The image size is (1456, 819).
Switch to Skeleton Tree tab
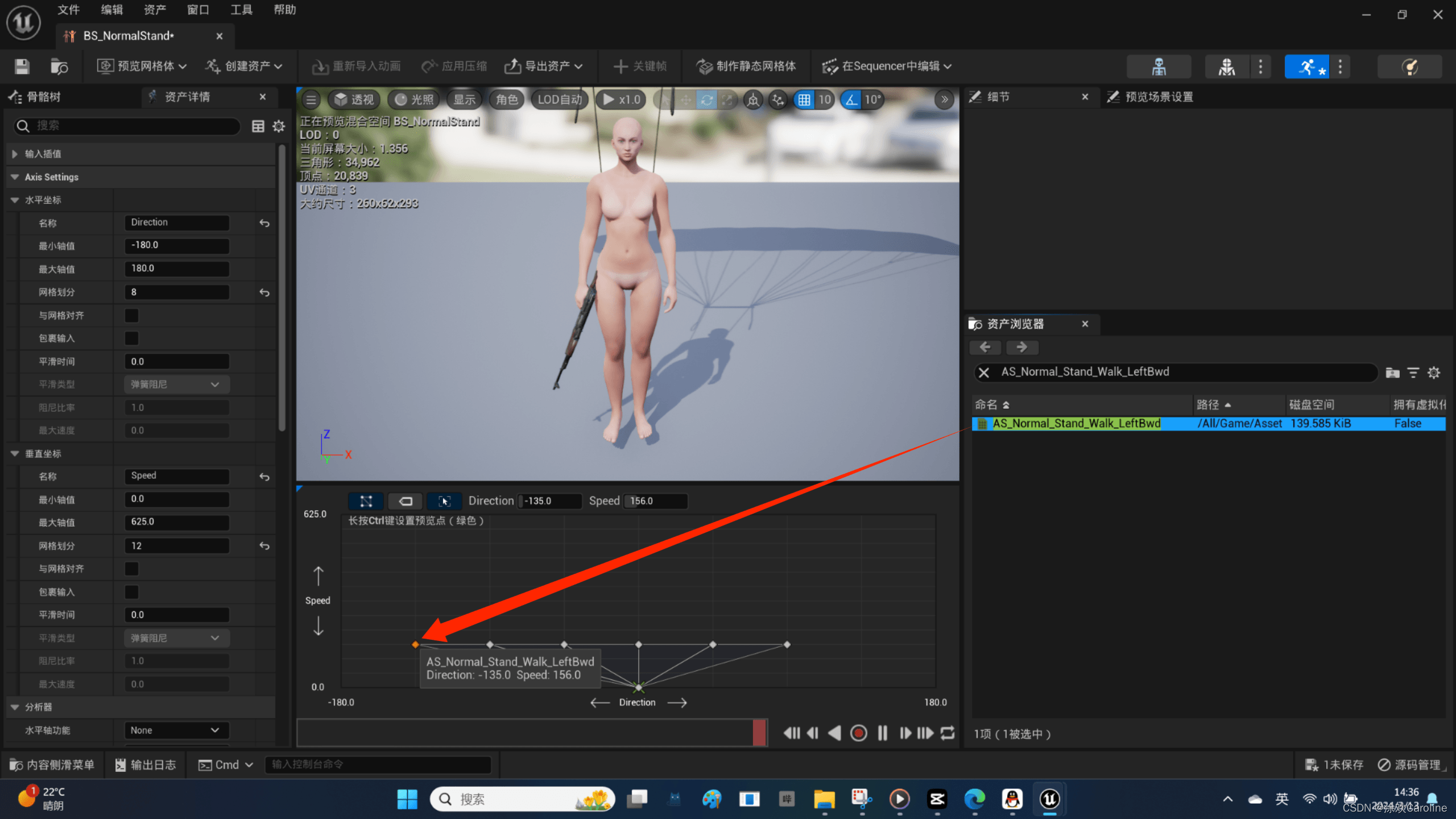(x=35, y=97)
